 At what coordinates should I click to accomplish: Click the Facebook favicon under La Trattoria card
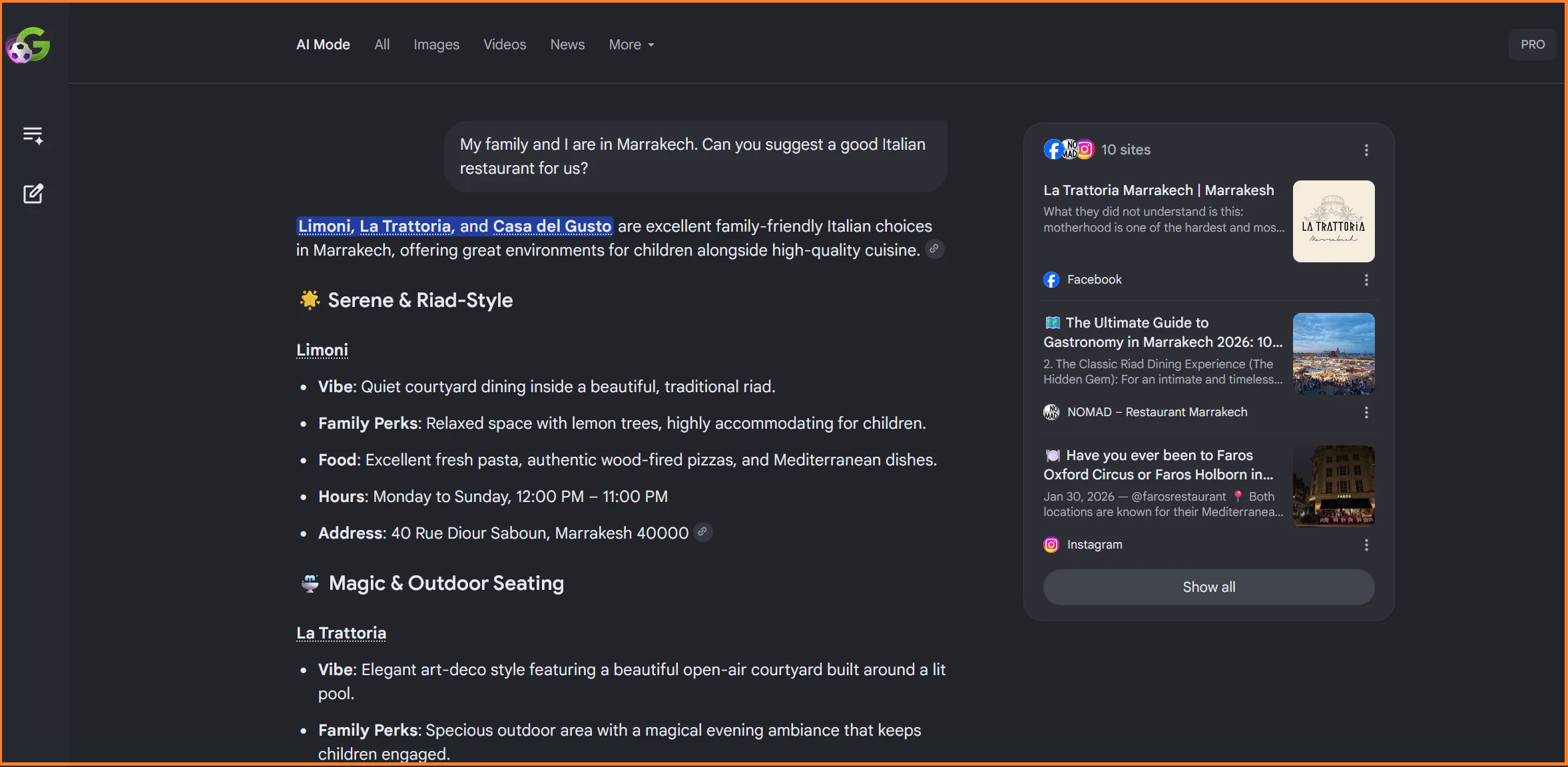(x=1051, y=280)
